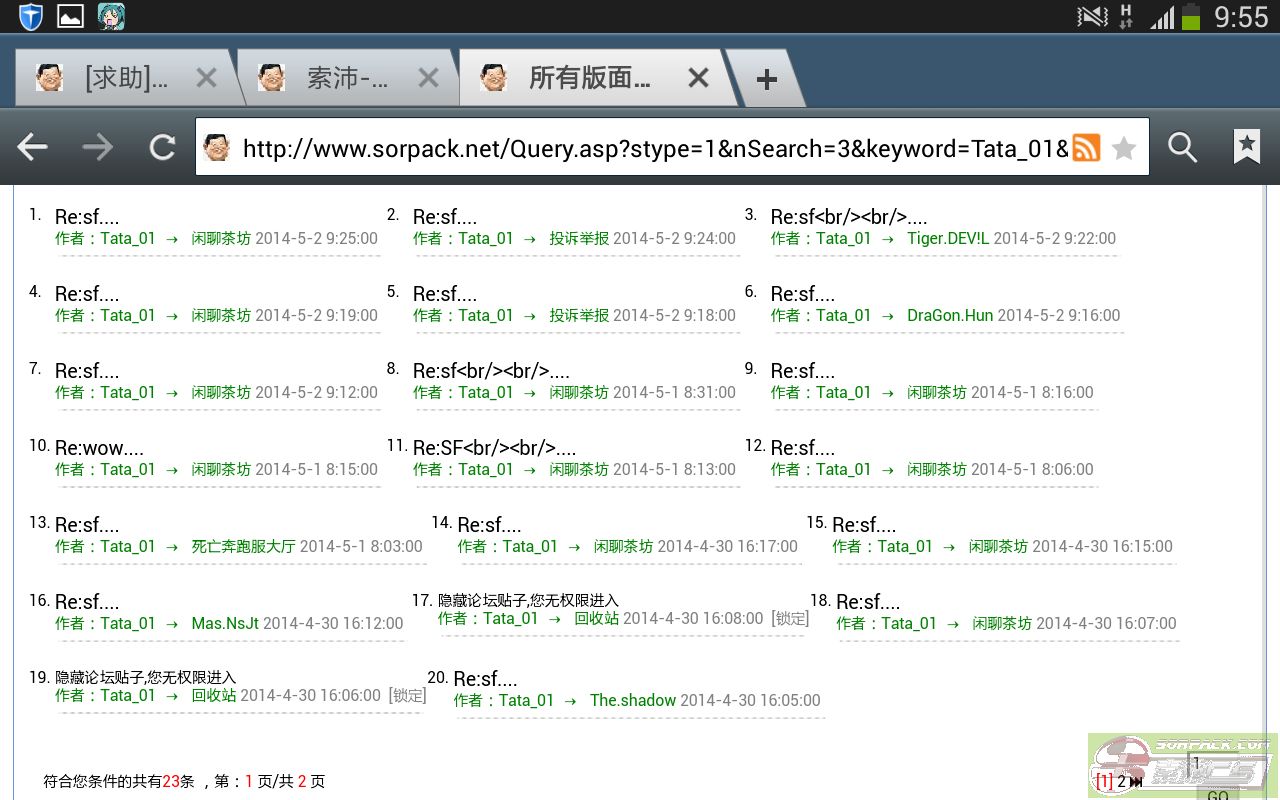Go back using the browser back arrow
This screenshot has width=1280, height=800.
(33, 148)
